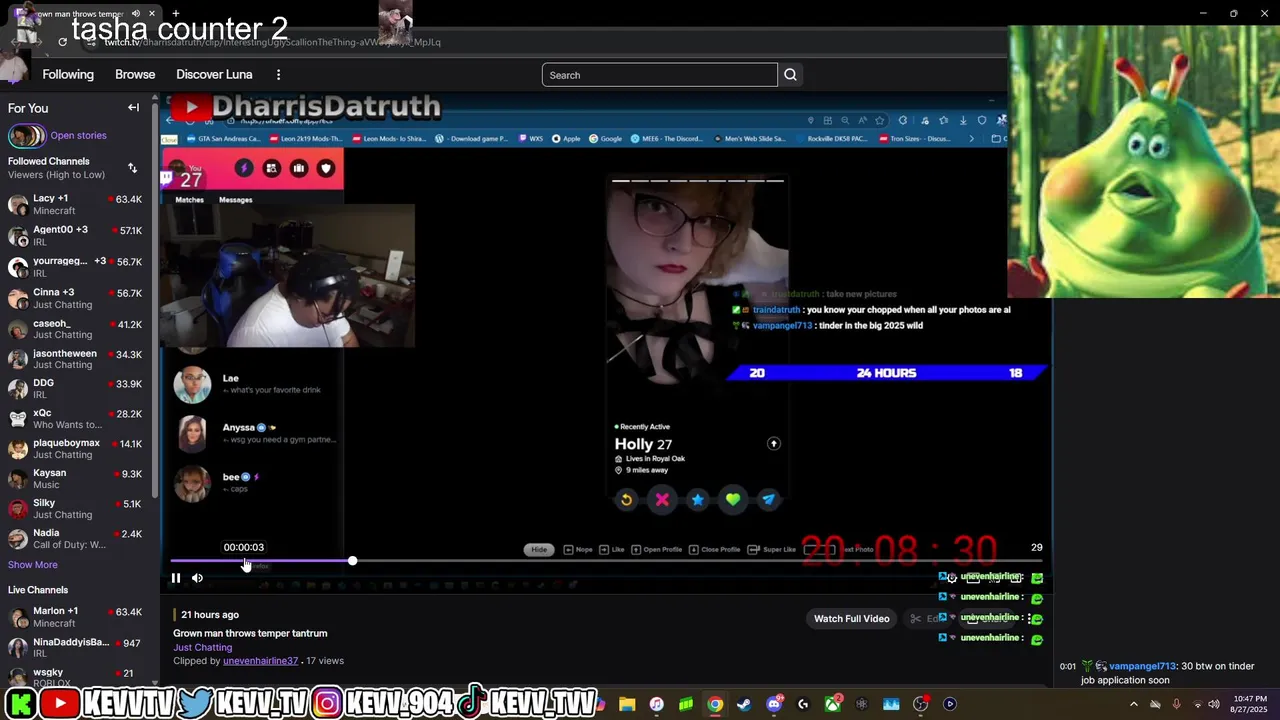Open Lae's message in Tinder list
Image resolution: width=1280 pixels, height=720 pixels.
(255, 385)
